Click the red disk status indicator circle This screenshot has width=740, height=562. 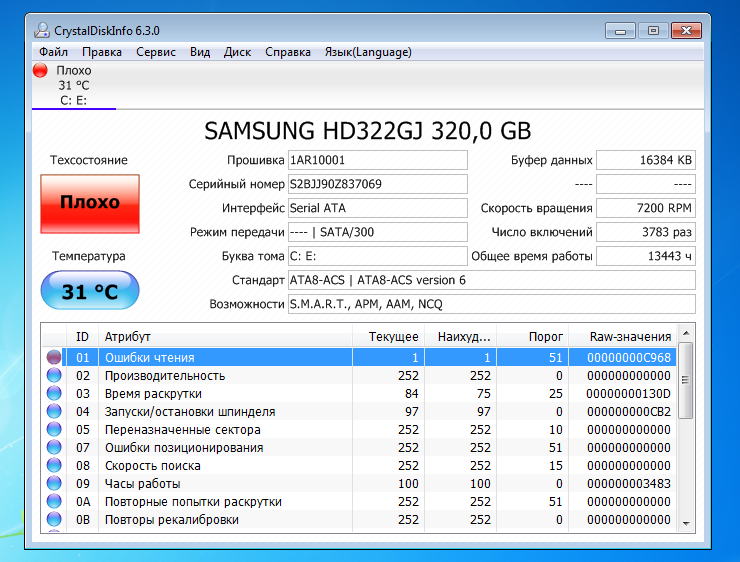tap(40, 70)
